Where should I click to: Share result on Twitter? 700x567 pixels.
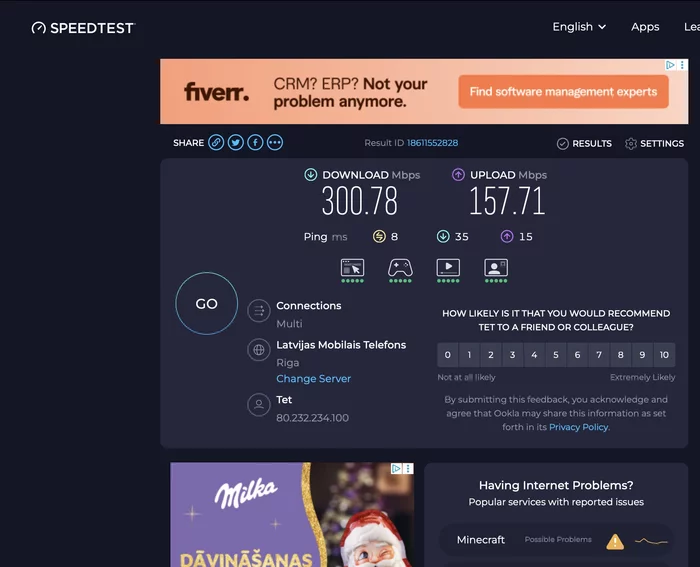click(236, 142)
